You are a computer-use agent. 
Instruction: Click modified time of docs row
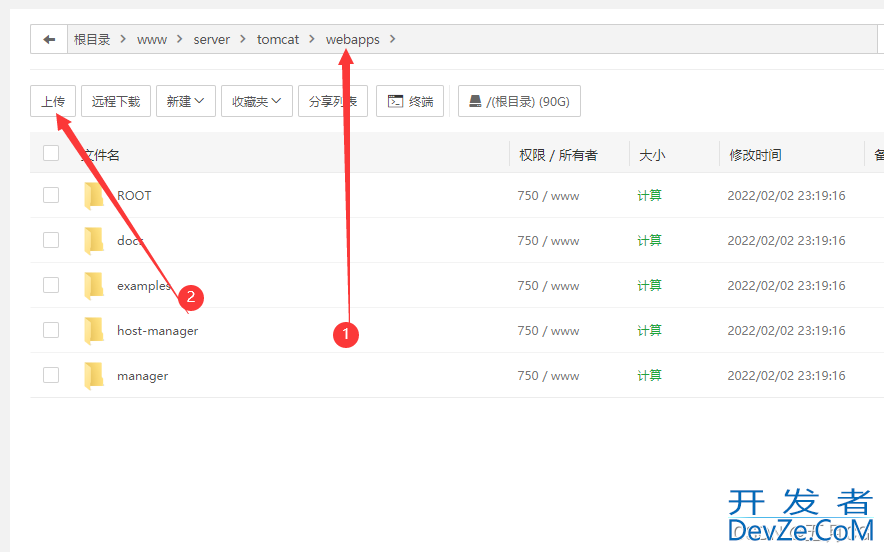(786, 241)
